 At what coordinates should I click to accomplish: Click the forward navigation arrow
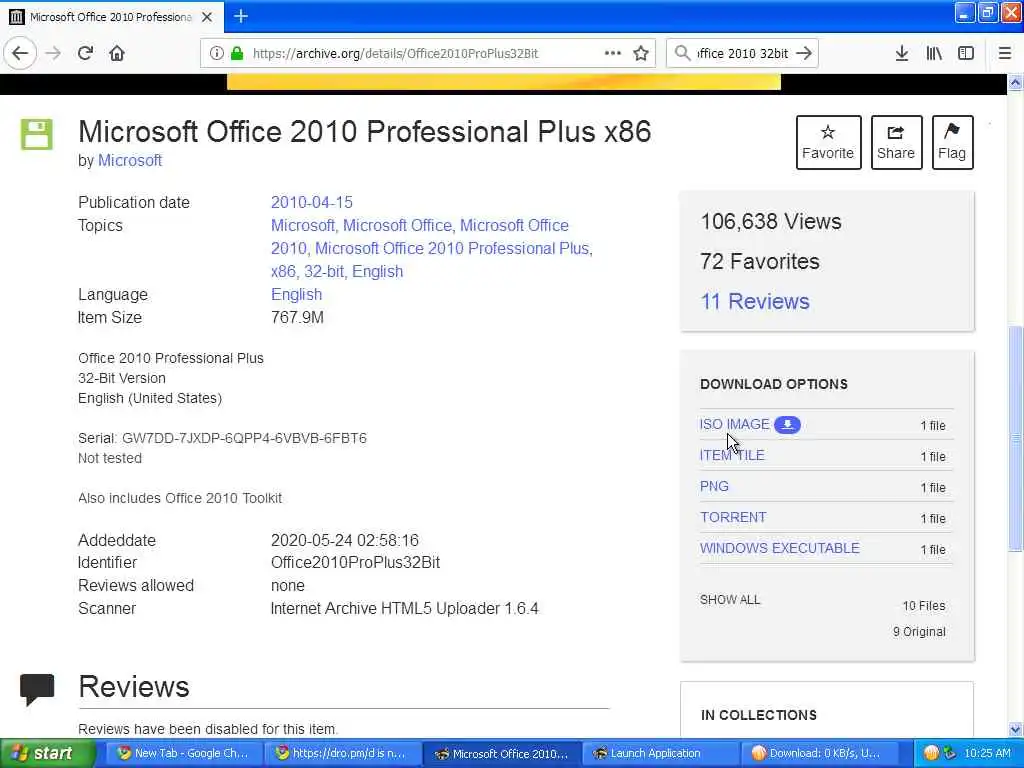[x=54, y=54]
